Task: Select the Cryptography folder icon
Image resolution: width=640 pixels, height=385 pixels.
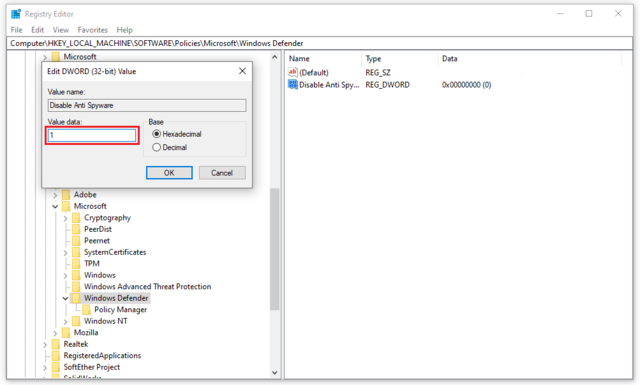Action: click(x=76, y=218)
